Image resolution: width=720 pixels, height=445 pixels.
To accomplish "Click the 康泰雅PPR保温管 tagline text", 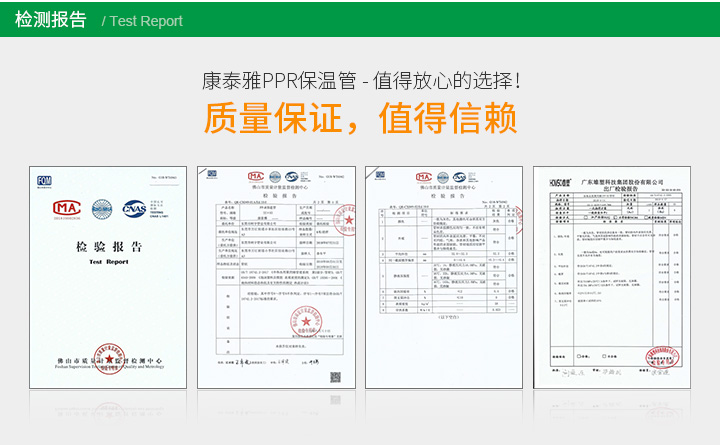I will pos(360,79).
